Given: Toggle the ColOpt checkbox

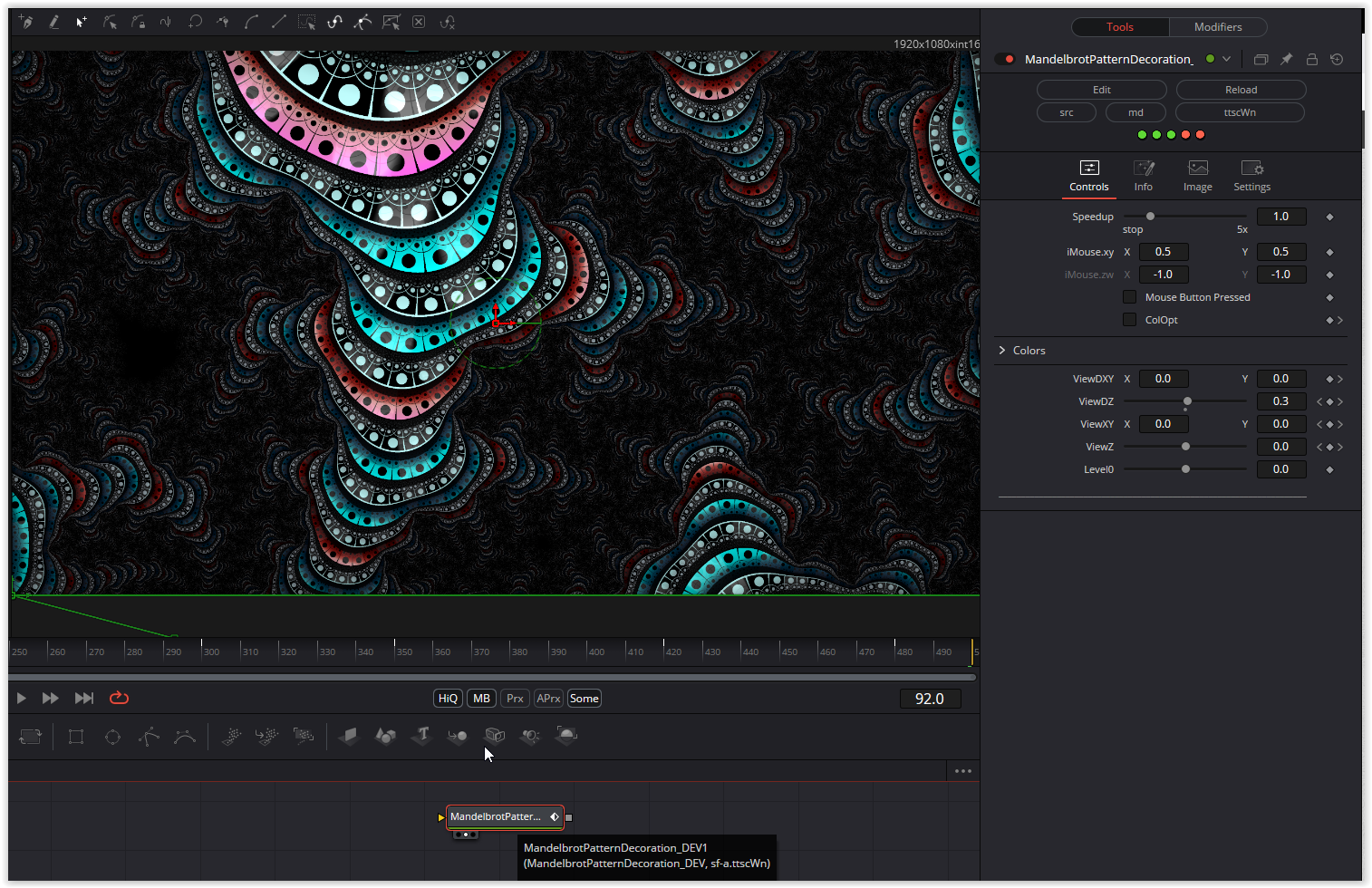Looking at the screenshot, I should [1129, 319].
